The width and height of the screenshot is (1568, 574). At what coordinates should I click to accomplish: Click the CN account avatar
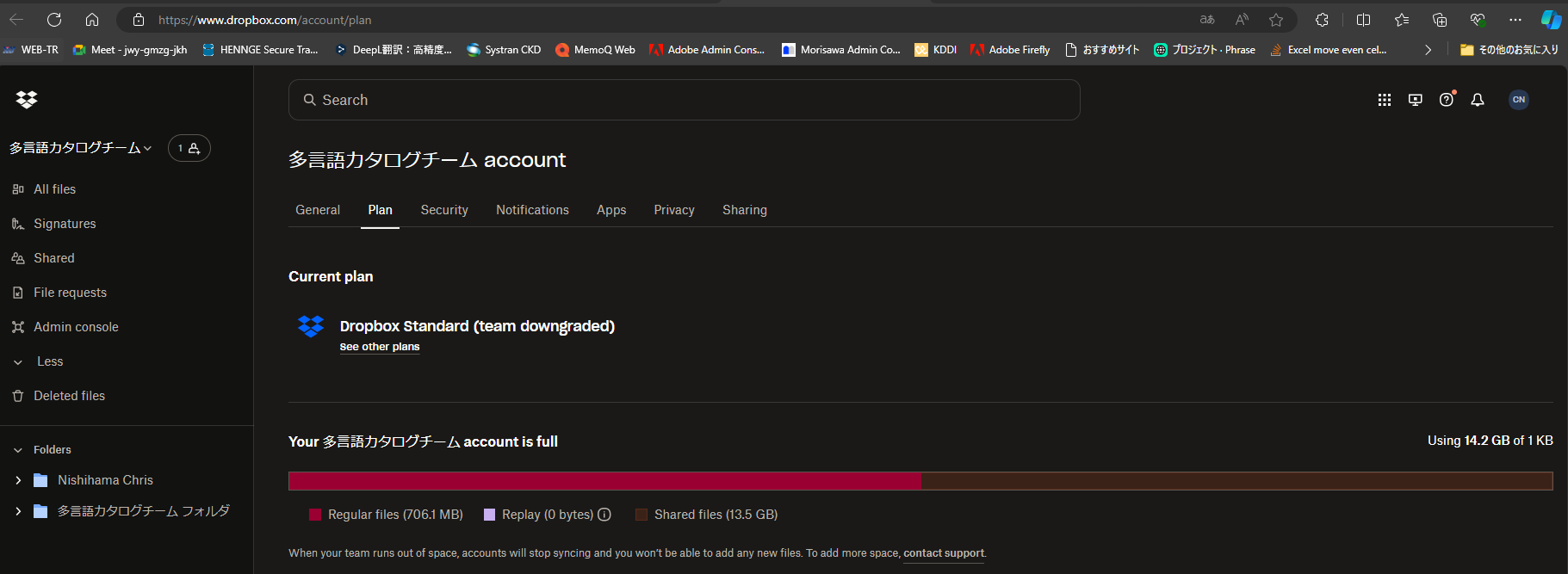tap(1518, 100)
